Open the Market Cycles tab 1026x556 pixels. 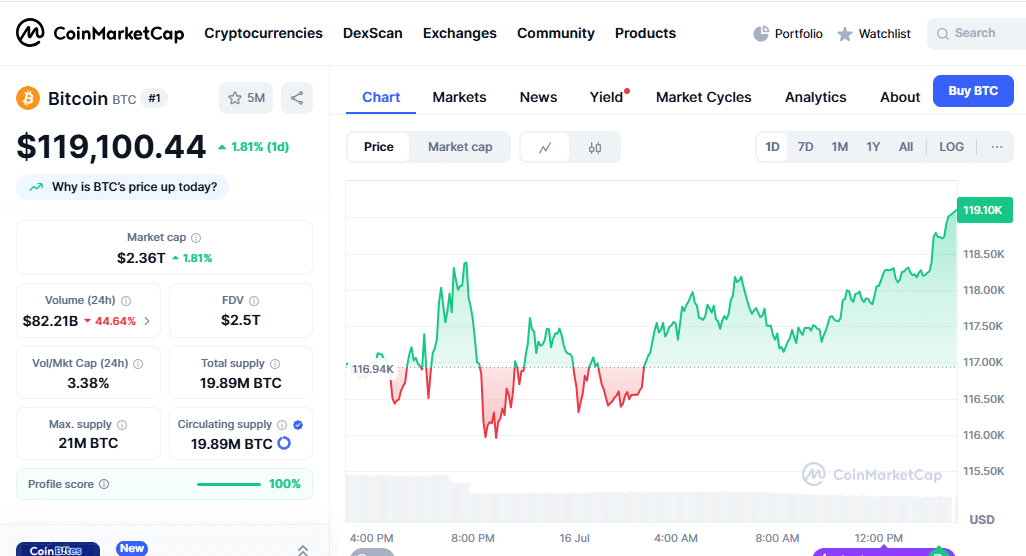point(703,97)
